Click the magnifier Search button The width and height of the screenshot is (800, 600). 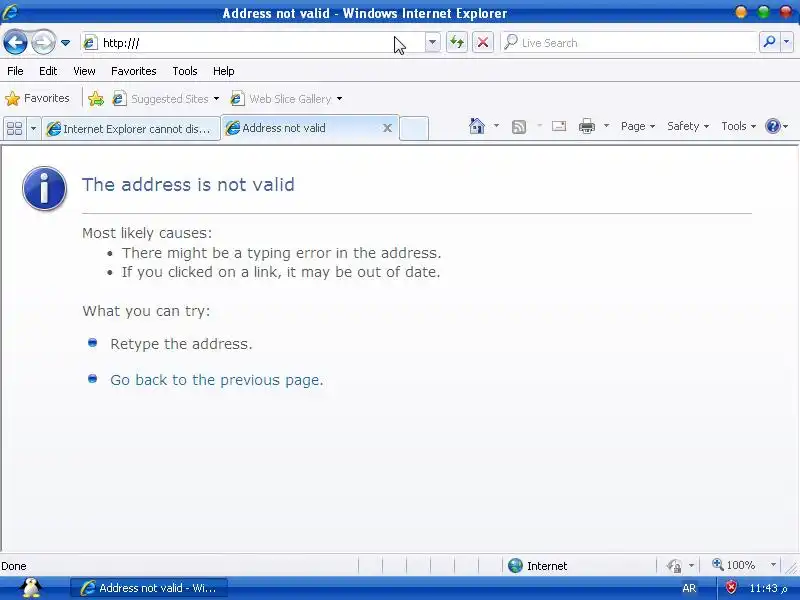pos(769,43)
